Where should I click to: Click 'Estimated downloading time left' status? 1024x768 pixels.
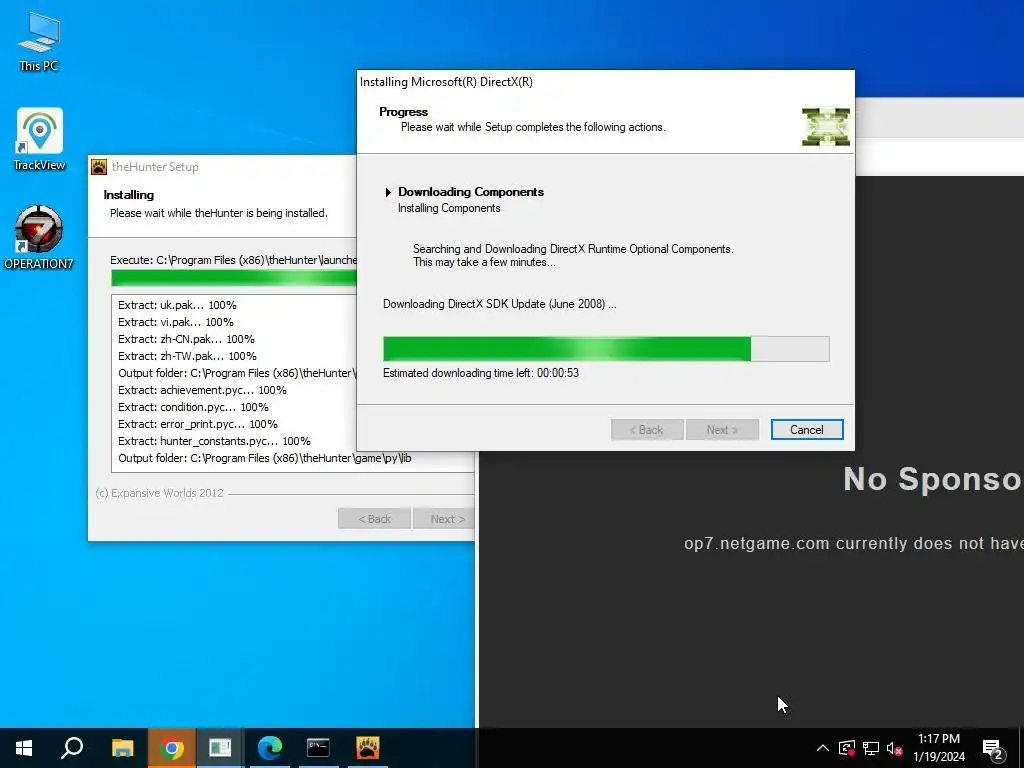click(x=481, y=373)
